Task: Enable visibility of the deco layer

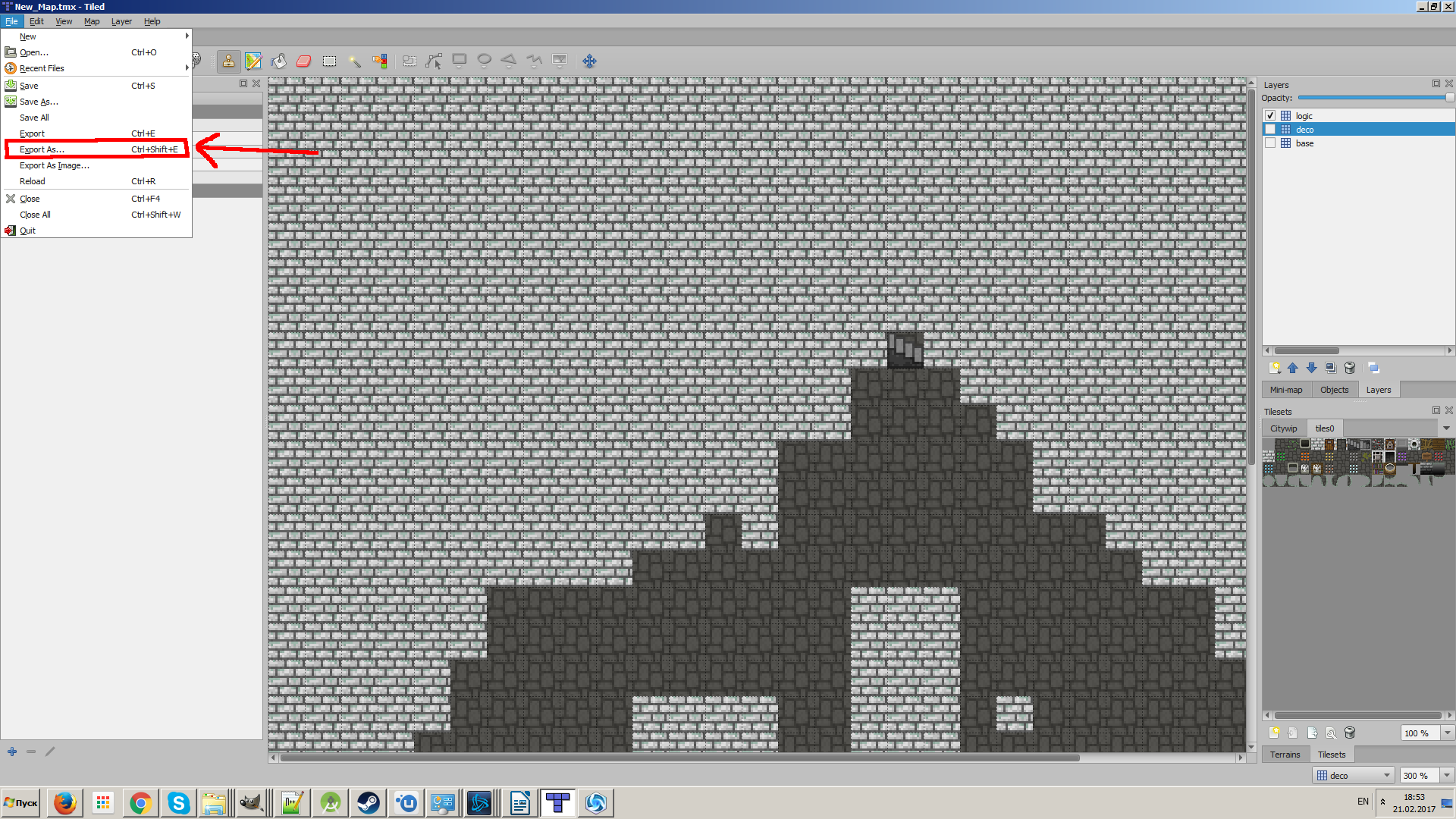Action: 1270,130
